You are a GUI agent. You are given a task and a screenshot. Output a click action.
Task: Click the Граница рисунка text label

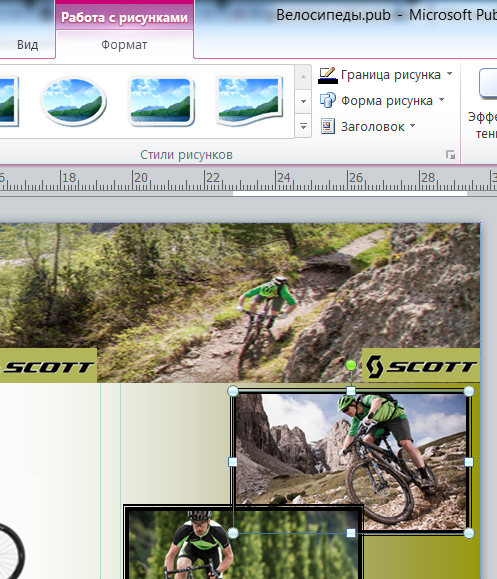click(391, 75)
